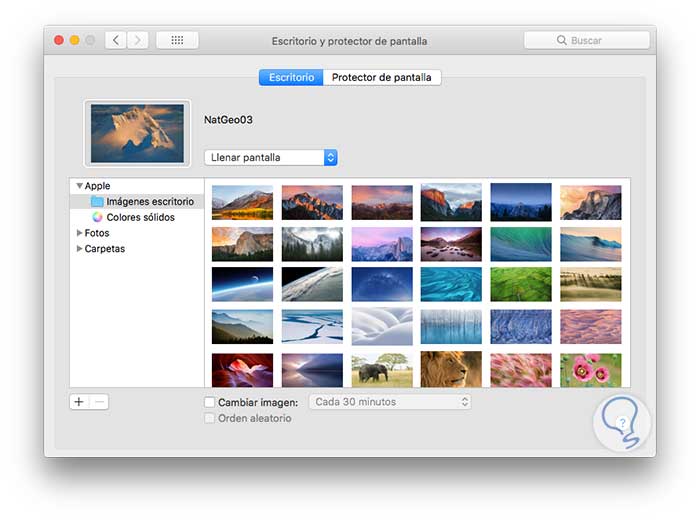
Task: Open the Protector de pantalla tab
Action: click(382, 77)
